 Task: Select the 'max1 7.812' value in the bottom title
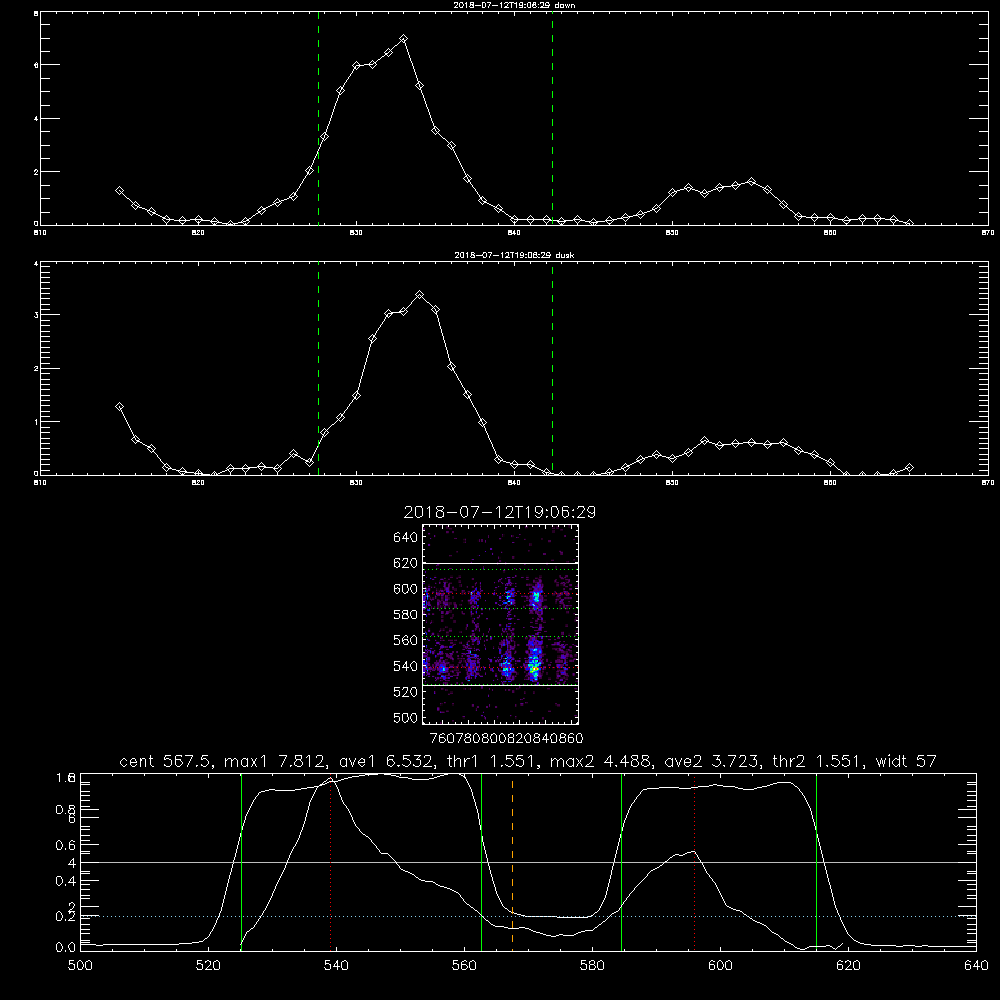[x=274, y=761]
